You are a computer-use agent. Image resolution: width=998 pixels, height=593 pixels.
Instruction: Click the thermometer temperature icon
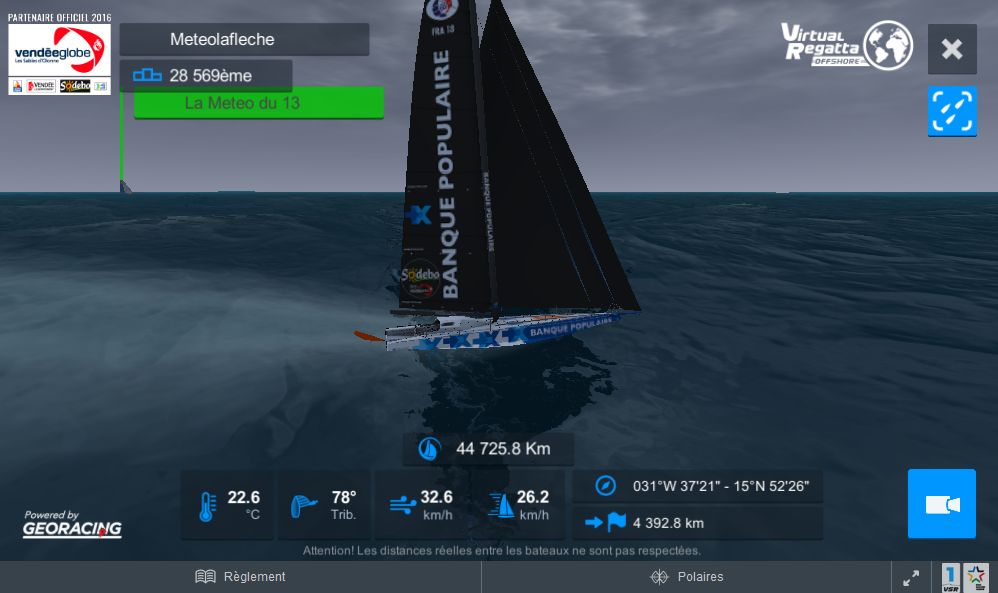[207, 506]
